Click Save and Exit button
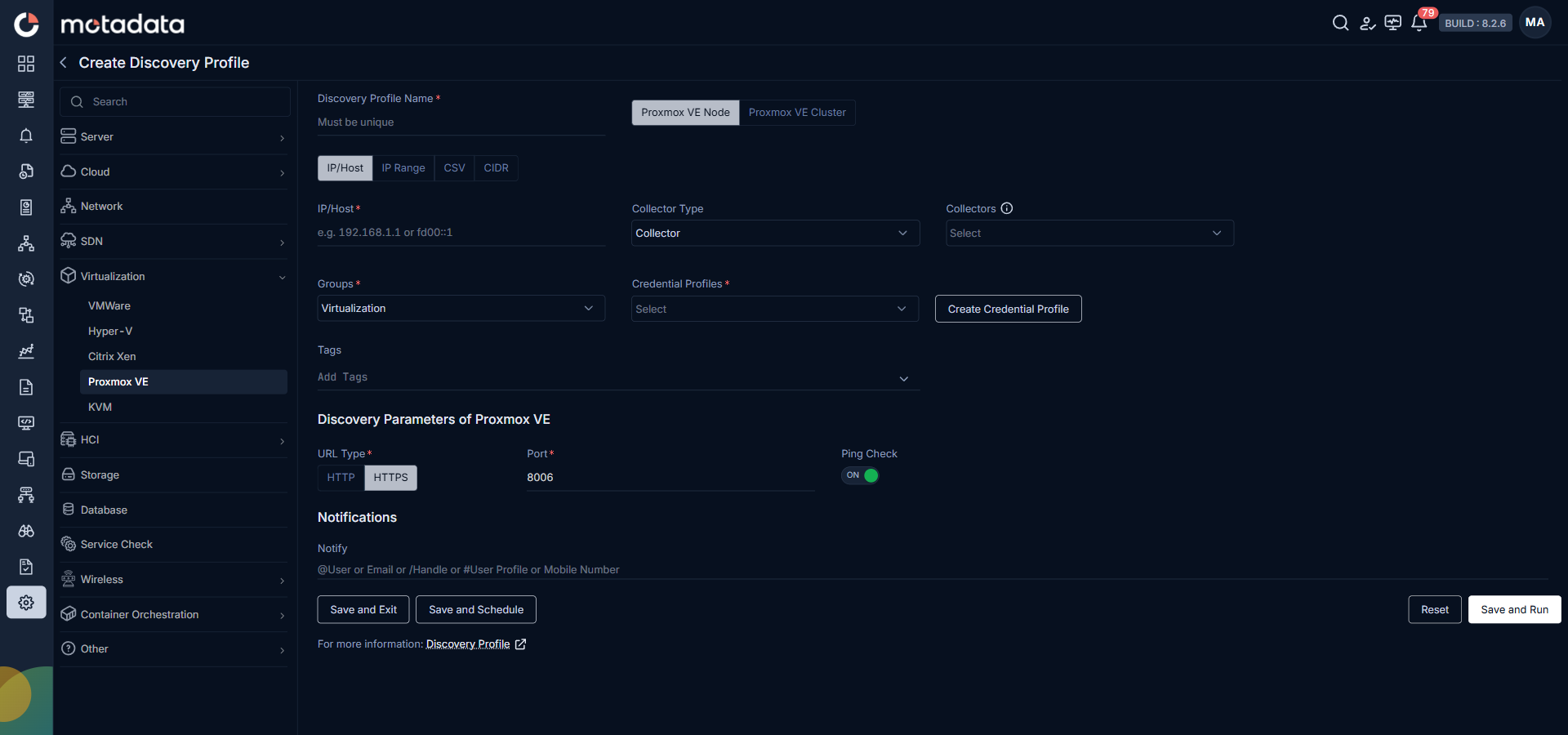1568x735 pixels. [363, 609]
